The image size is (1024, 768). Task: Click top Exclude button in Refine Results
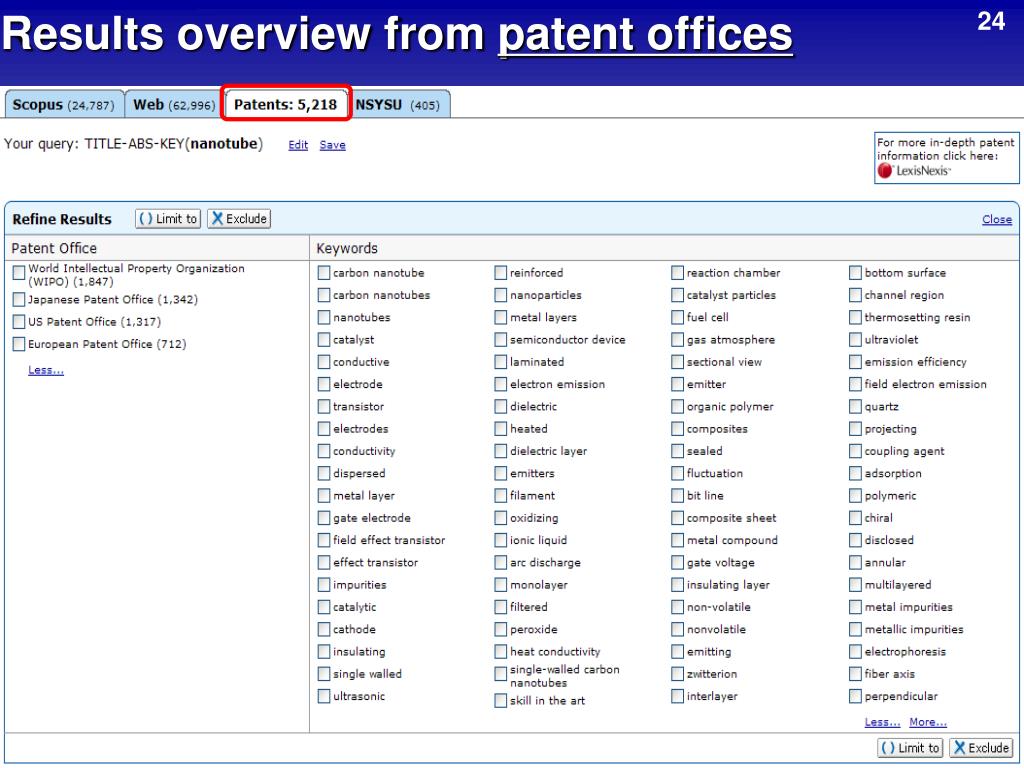239,219
